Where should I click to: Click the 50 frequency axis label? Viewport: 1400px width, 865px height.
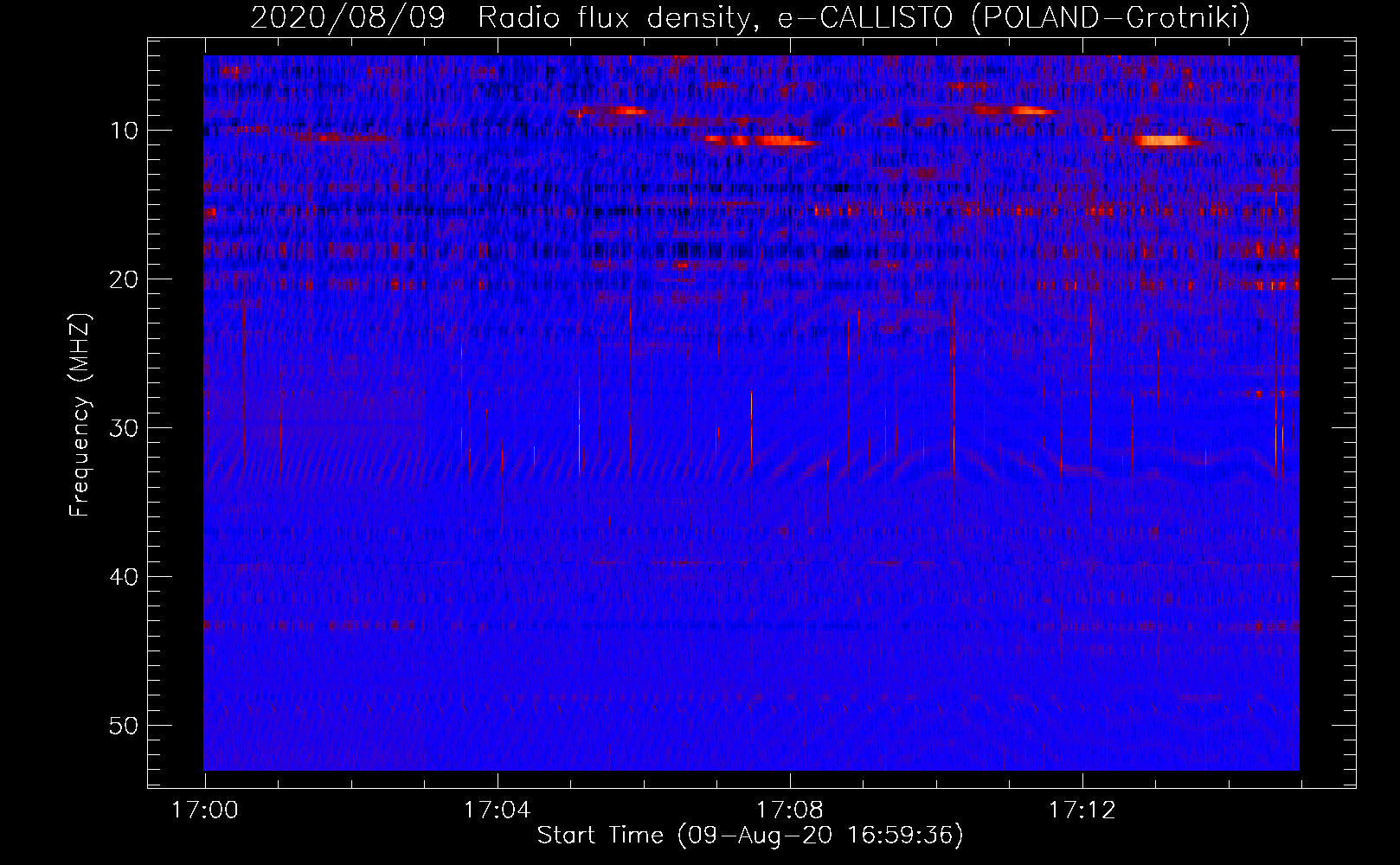click(125, 726)
